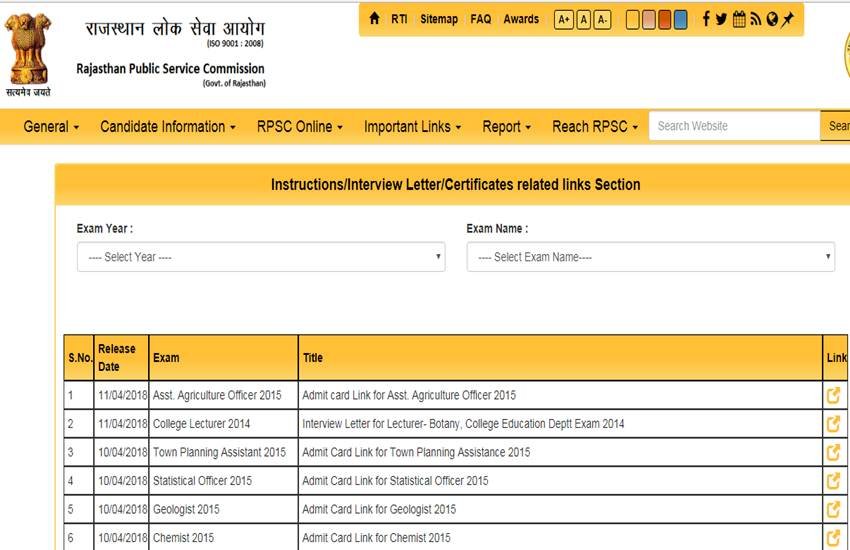Open the RPSC Online menu
The width and height of the screenshot is (850, 550).
point(299,127)
